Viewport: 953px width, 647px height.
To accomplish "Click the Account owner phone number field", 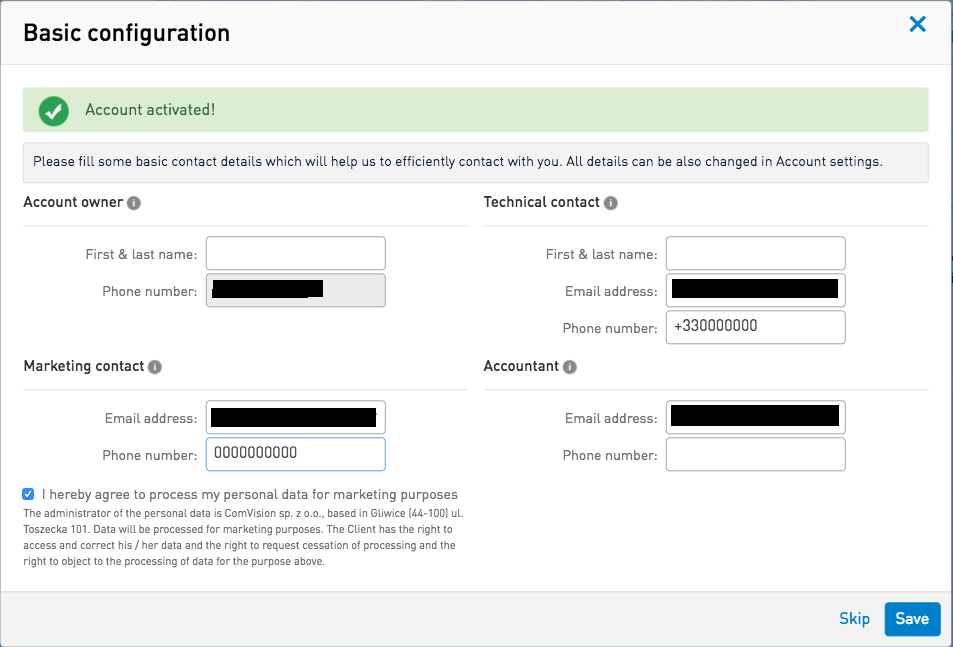I will [295, 290].
